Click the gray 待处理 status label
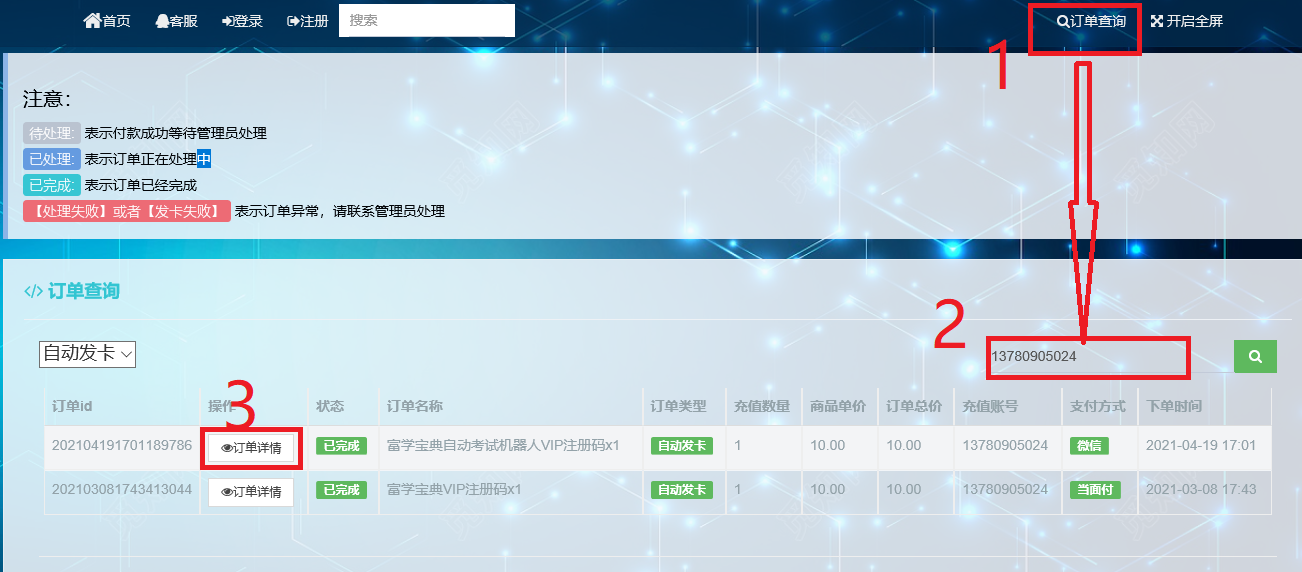 coord(52,133)
